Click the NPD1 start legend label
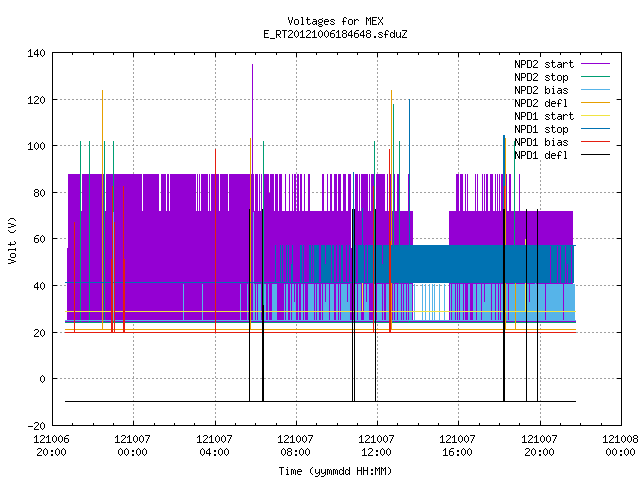 [544, 116]
